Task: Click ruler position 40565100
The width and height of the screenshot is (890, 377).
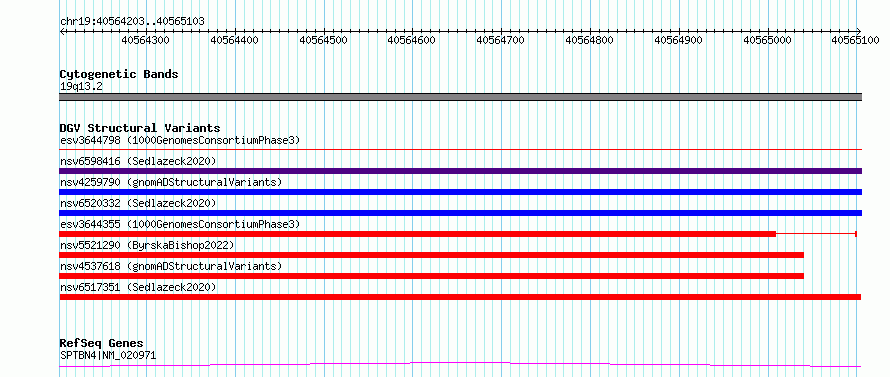Action: 855,40
